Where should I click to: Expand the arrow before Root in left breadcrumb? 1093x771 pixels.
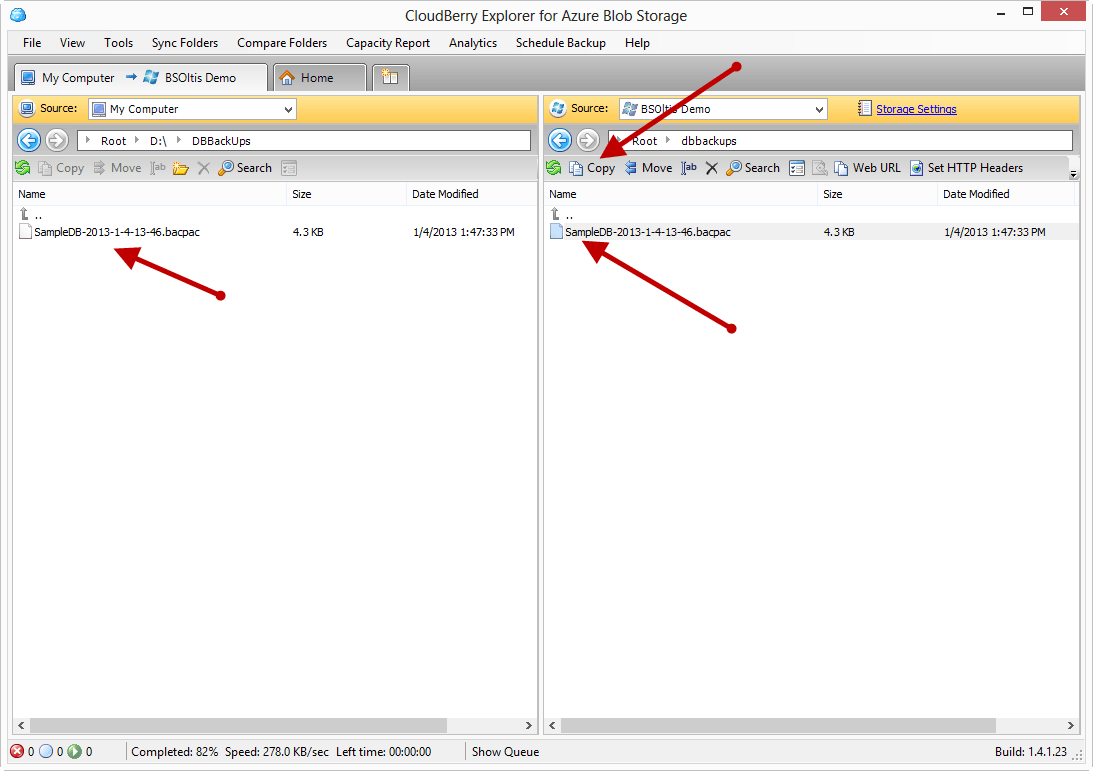point(88,140)
